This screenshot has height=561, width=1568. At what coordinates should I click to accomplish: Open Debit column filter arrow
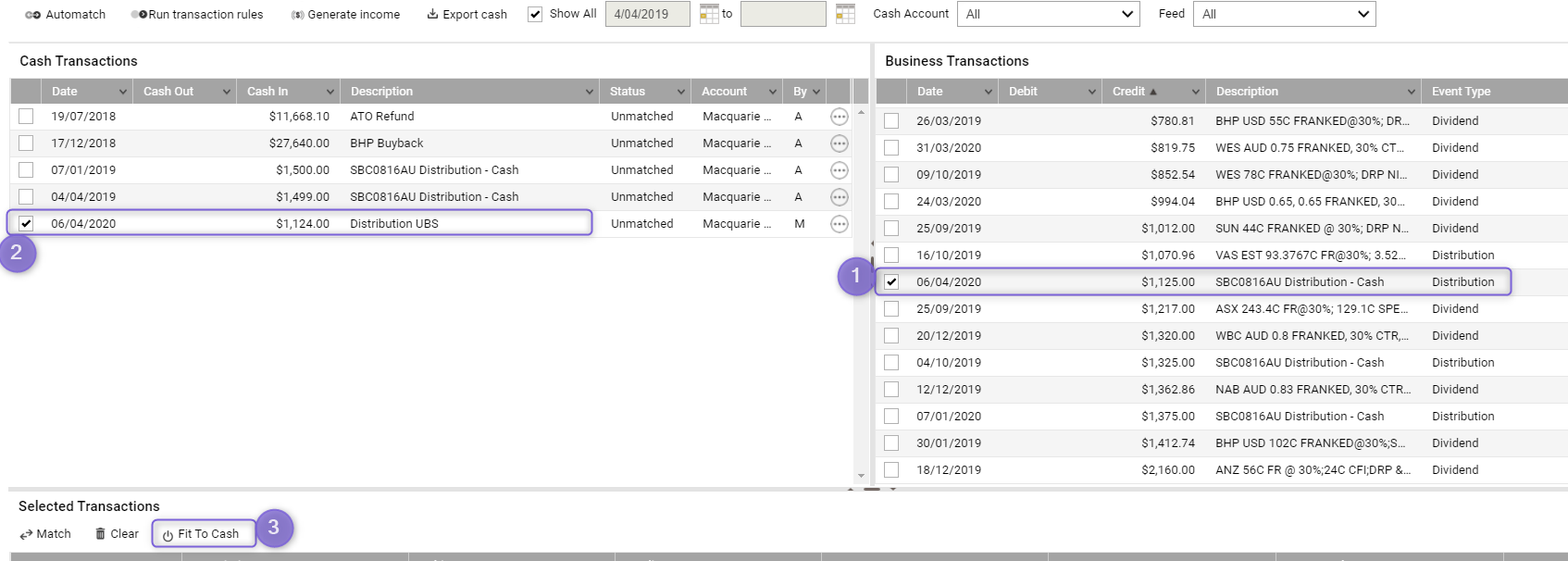tap(1092, 92)
